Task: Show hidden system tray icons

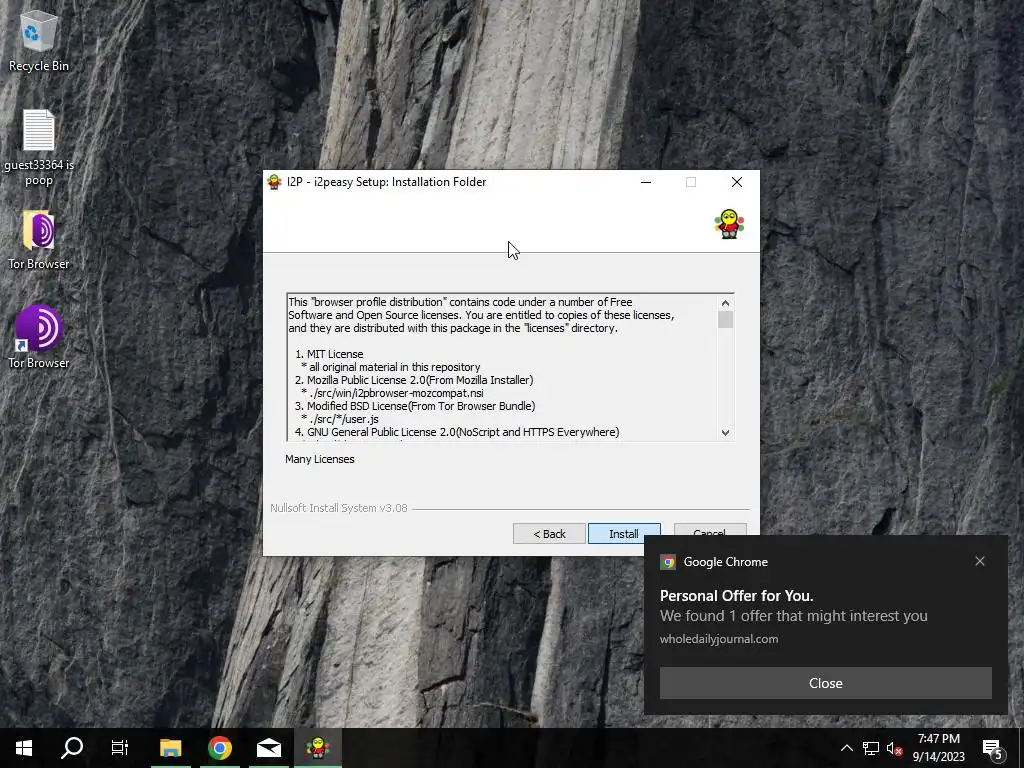Action: tap(846, 748)
